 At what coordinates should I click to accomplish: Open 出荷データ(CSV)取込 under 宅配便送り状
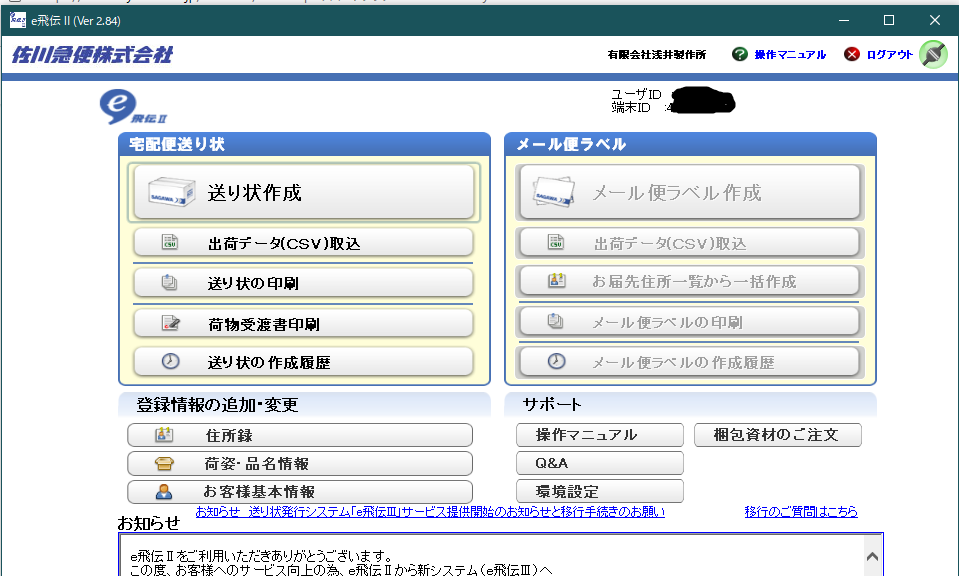coord(303,243)
